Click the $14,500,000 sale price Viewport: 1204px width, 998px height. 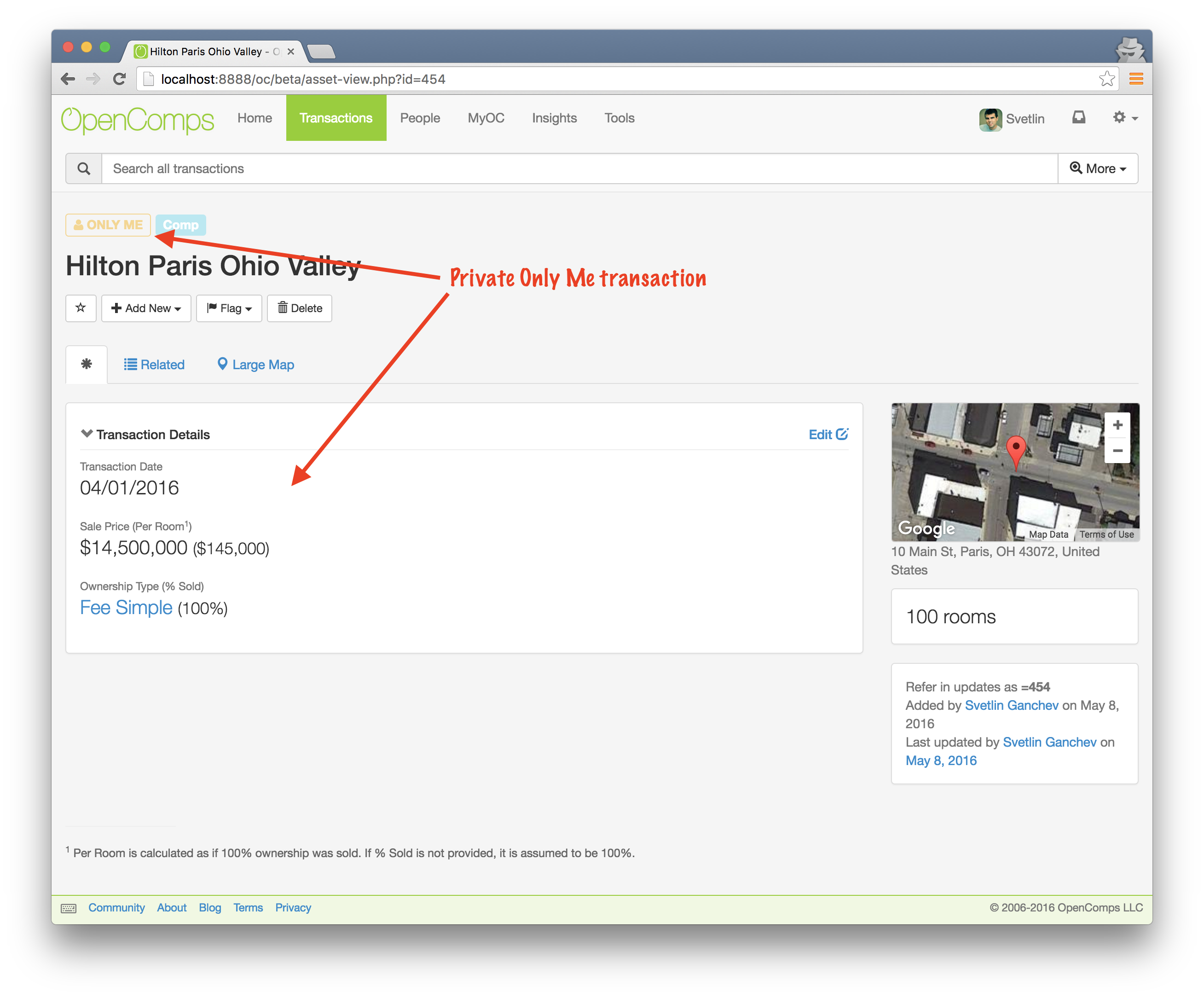click(x=133, y=548)
